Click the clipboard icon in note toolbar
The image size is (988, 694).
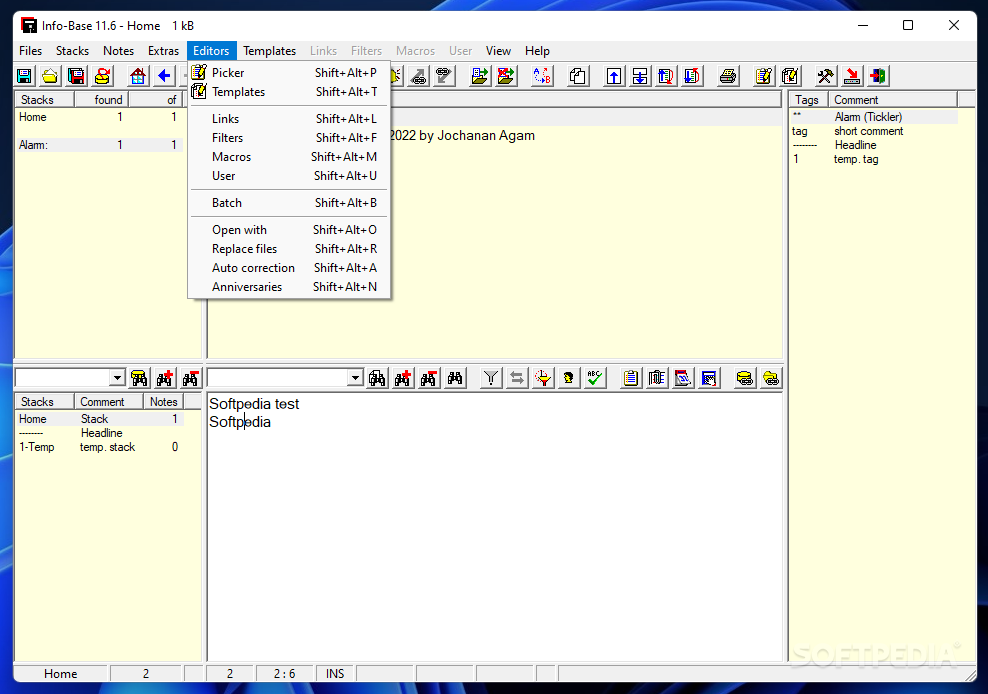coord(630,378)
